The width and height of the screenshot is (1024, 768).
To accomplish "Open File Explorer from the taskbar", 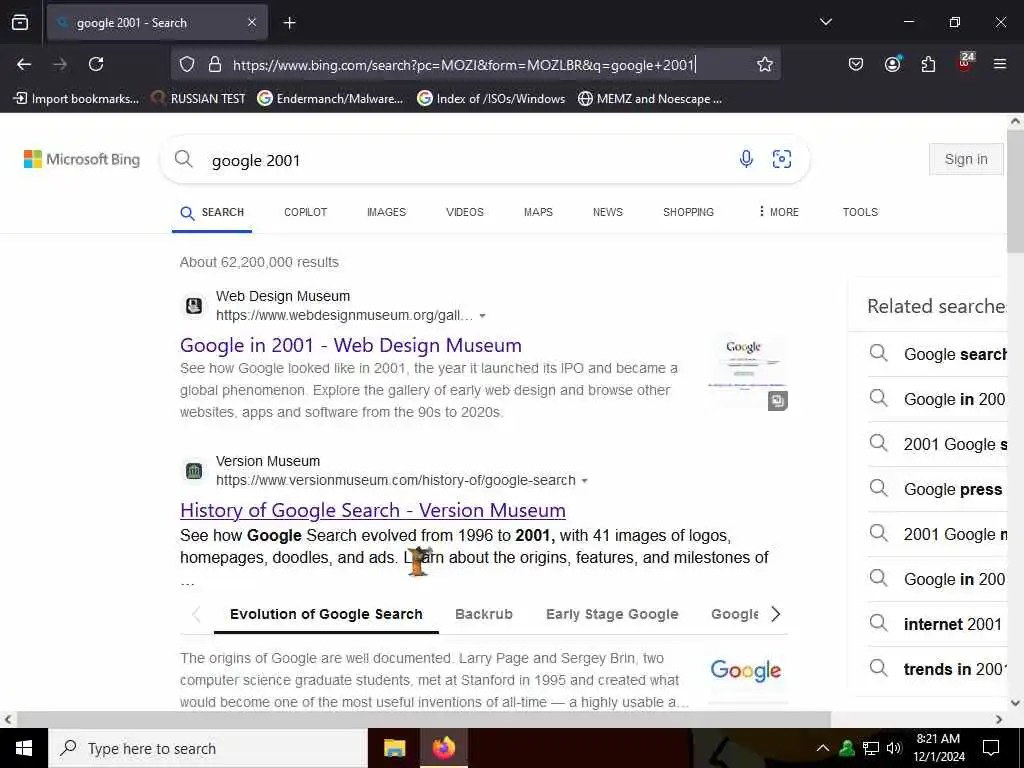I will (394, 748).
